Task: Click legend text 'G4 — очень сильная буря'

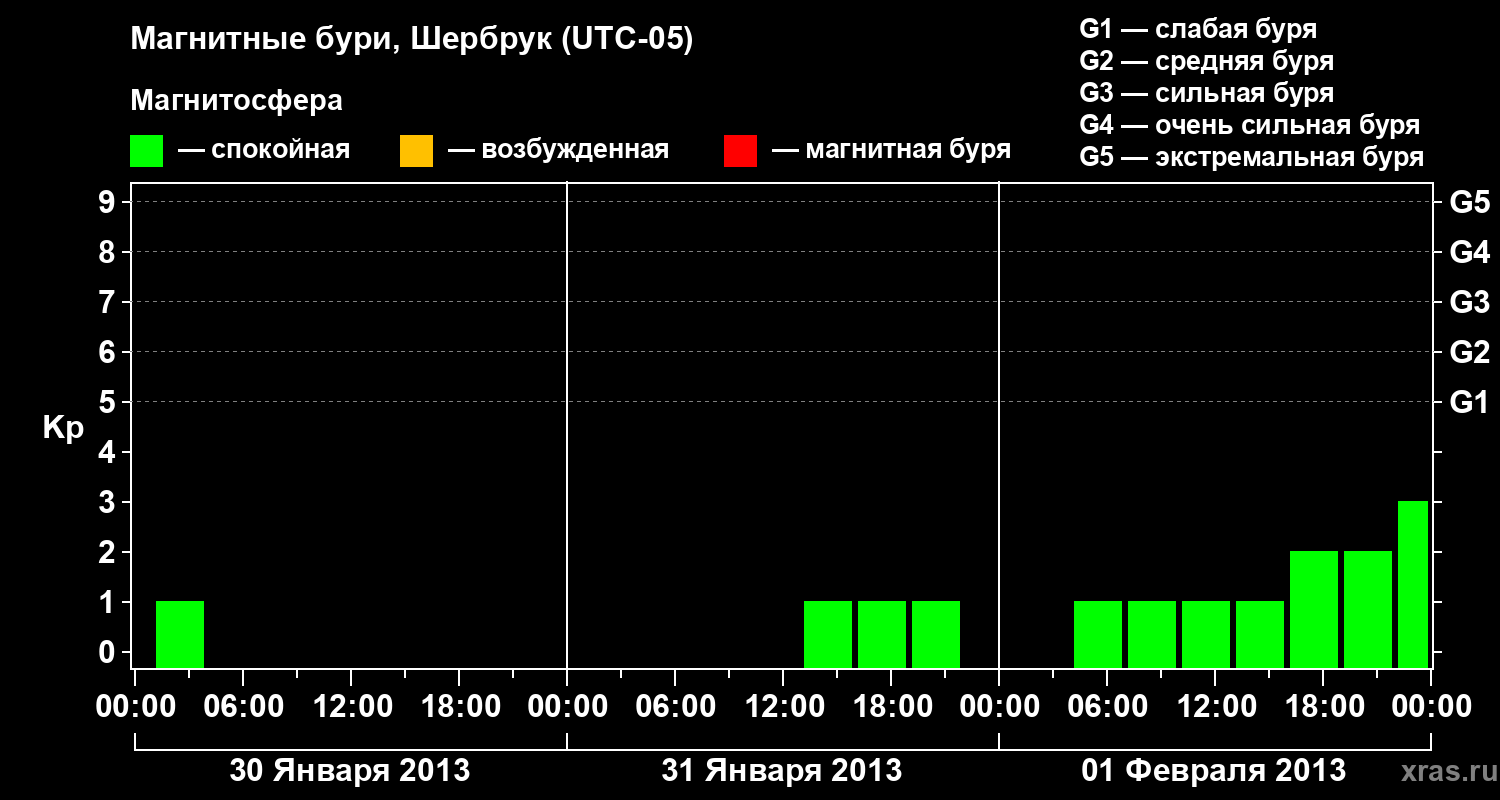Action: pos(1250,125)
